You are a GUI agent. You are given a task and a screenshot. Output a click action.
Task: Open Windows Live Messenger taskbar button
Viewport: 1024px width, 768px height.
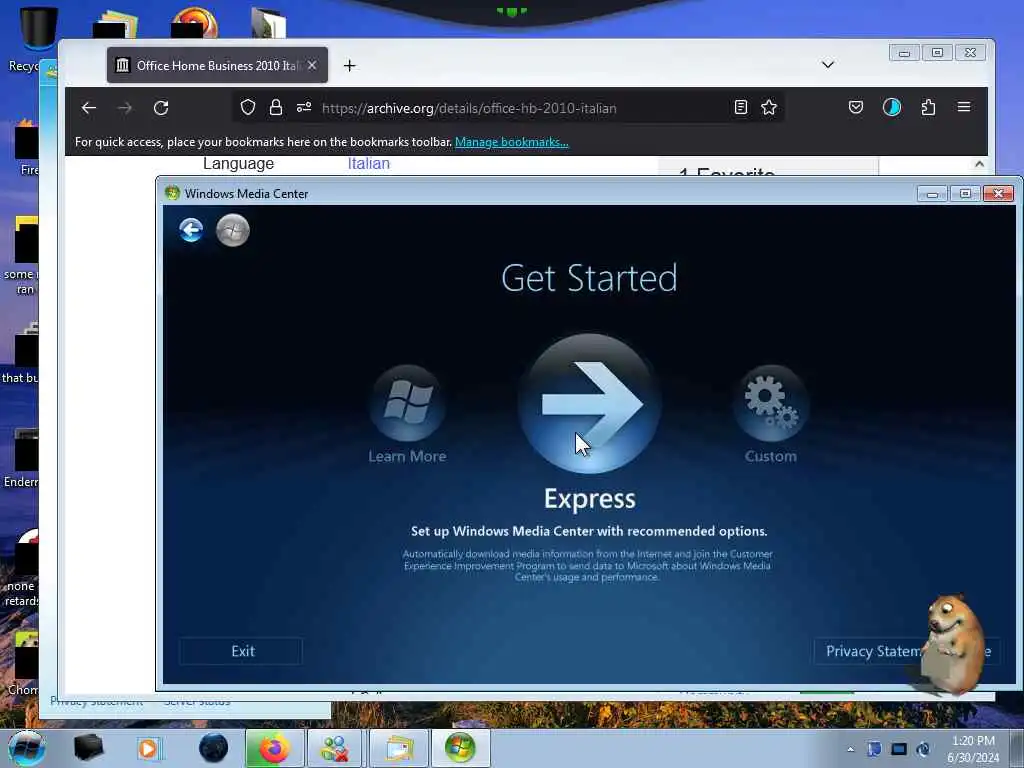point(334,748)
